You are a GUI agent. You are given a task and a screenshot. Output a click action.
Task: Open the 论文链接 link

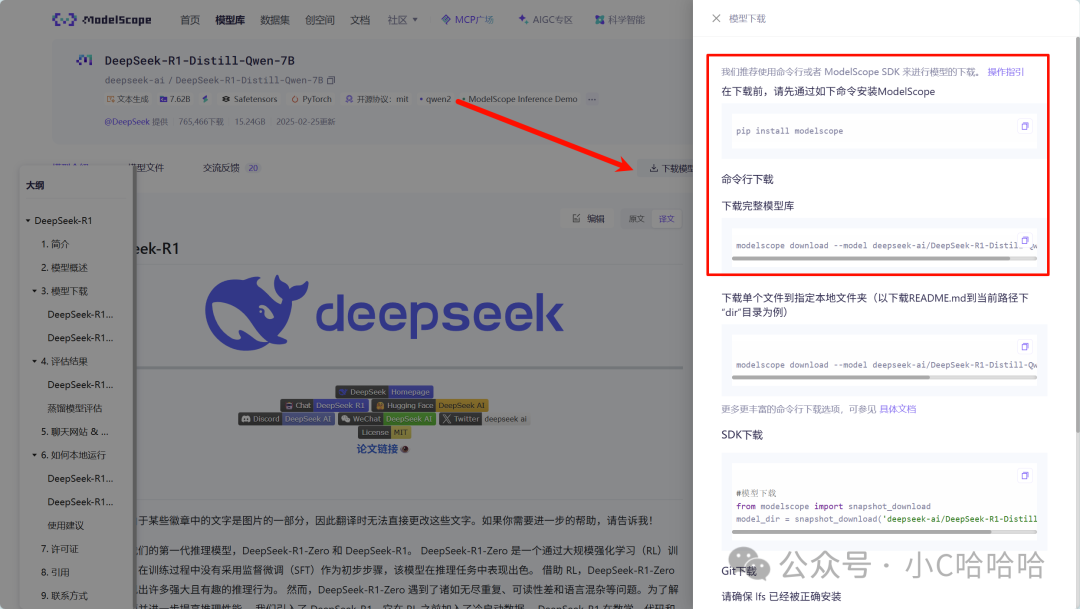377,449
